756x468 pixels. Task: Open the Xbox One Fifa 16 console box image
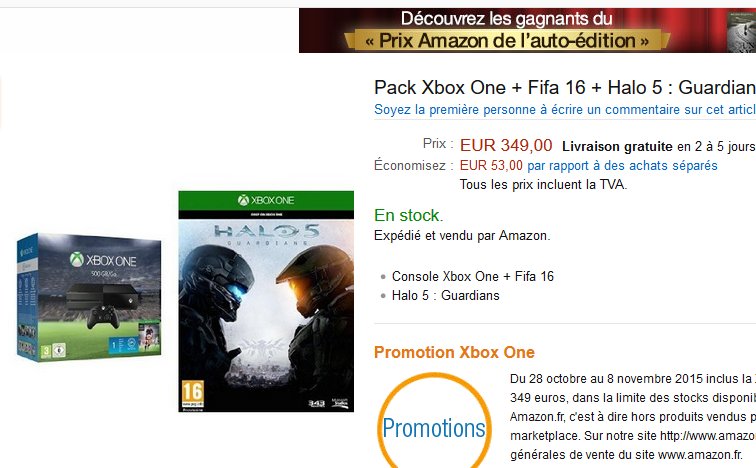pos(89,297)
